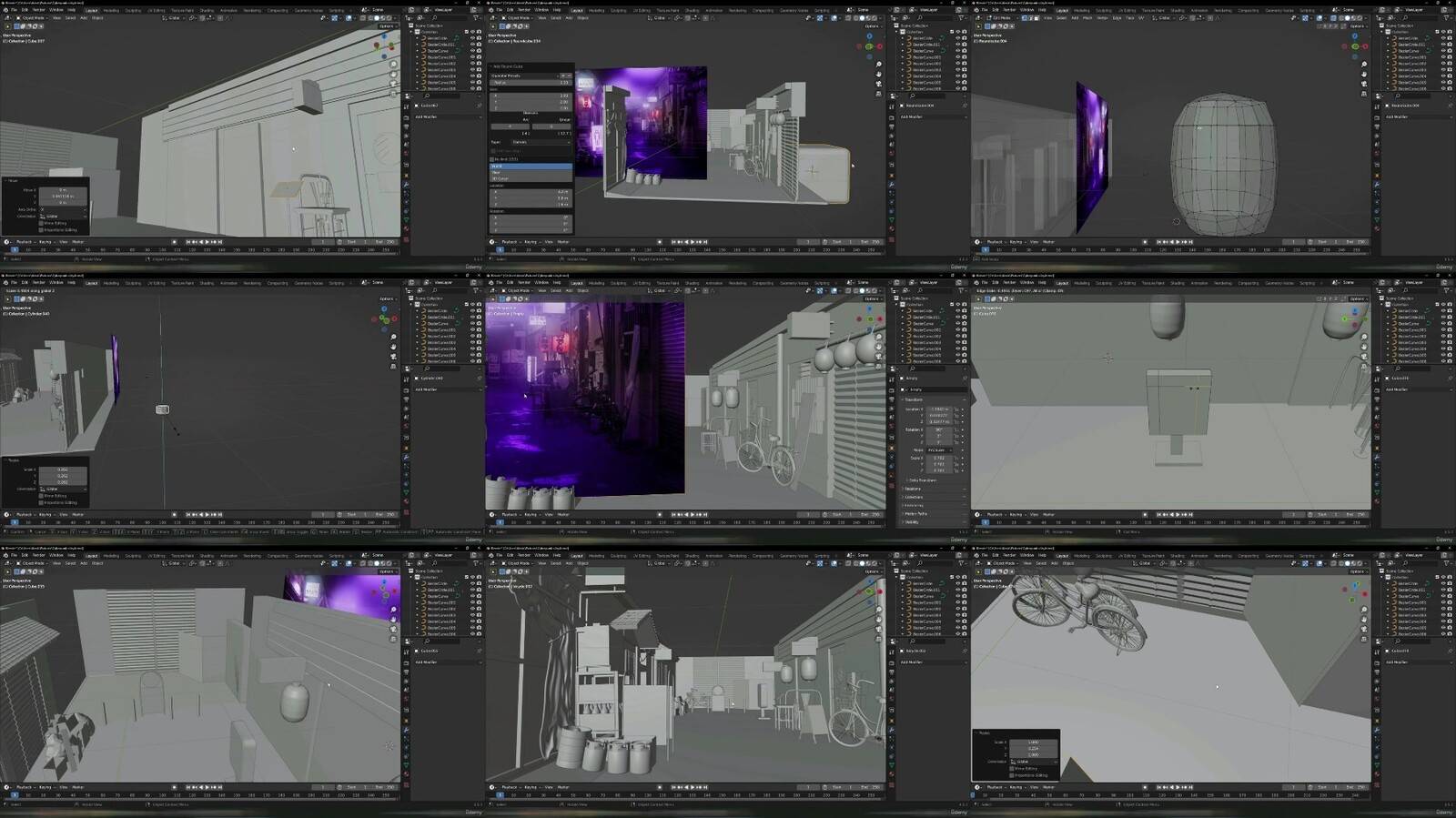This screenshot has height=818, width=1456.
Task: Hide first BezierCircle via eye icon in center outliner
Action: (x=957, y=311)
